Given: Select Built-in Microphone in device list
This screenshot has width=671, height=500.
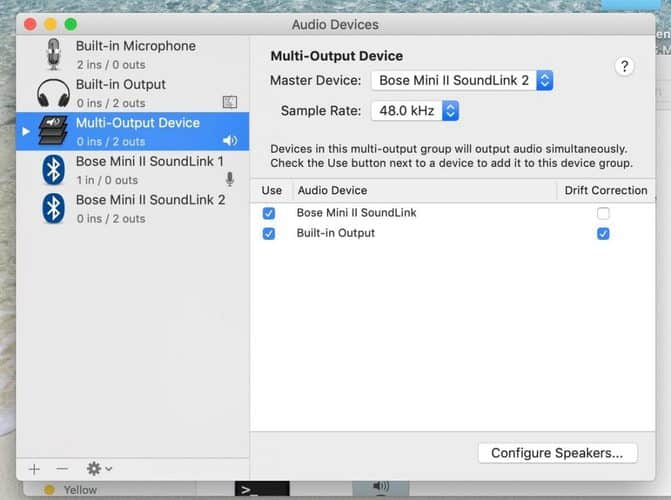Looking at the screenshot, I should click(x=133, y=54).
